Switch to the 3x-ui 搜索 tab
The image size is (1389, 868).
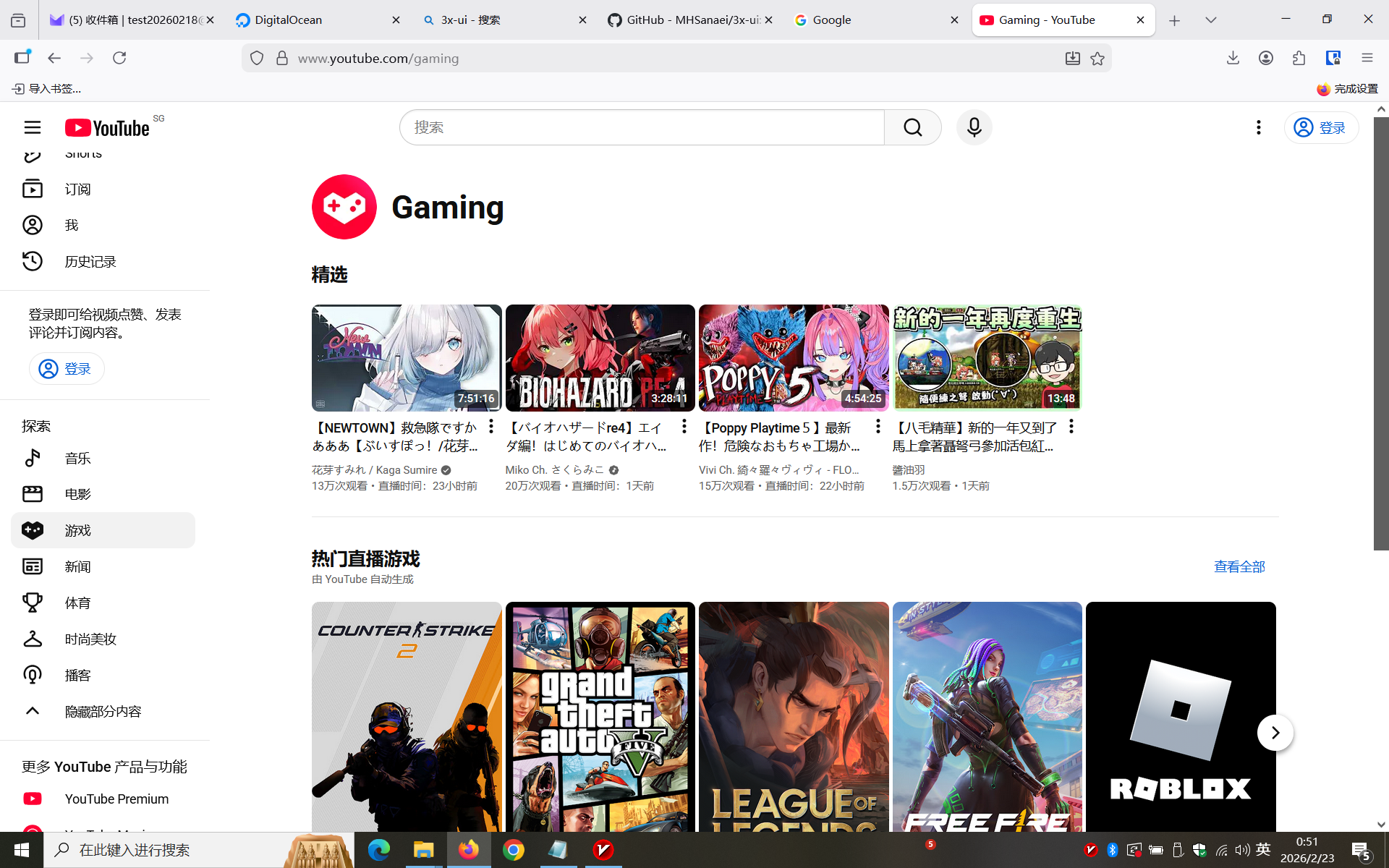[x=505, y=20]
